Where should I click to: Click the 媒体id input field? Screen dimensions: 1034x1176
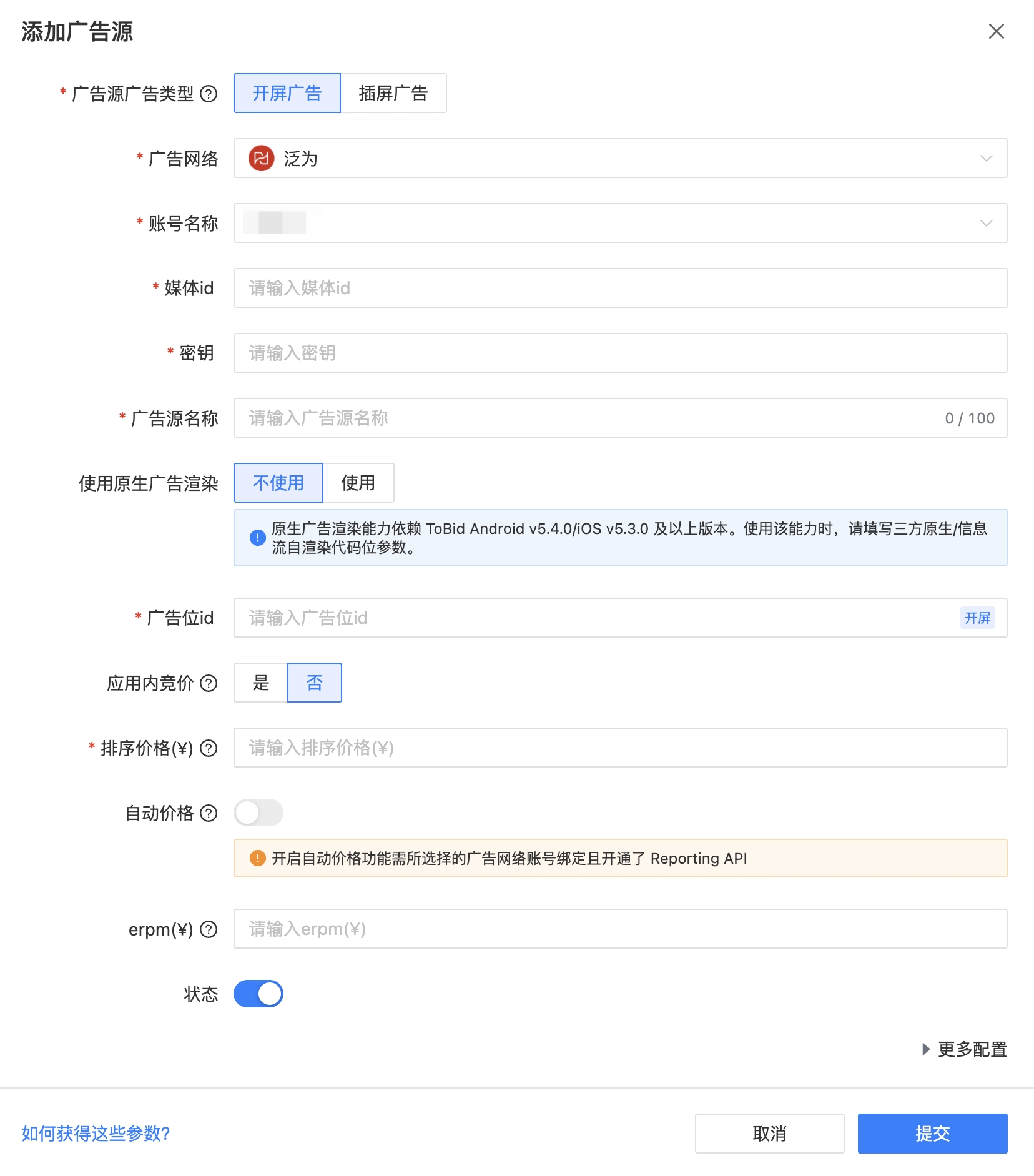click(621, 288)
